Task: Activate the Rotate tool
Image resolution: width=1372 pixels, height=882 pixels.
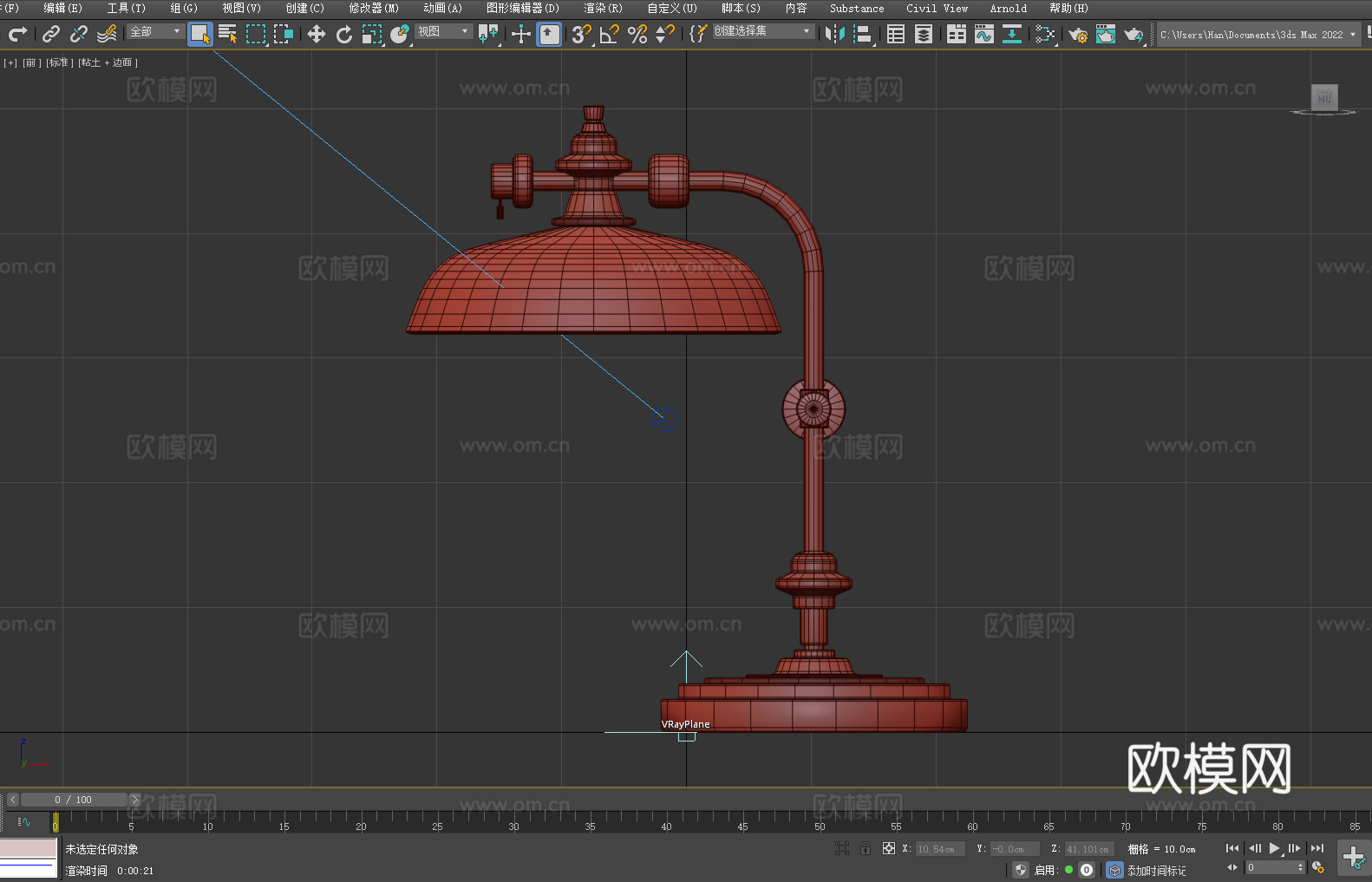Action: point(344,34)
